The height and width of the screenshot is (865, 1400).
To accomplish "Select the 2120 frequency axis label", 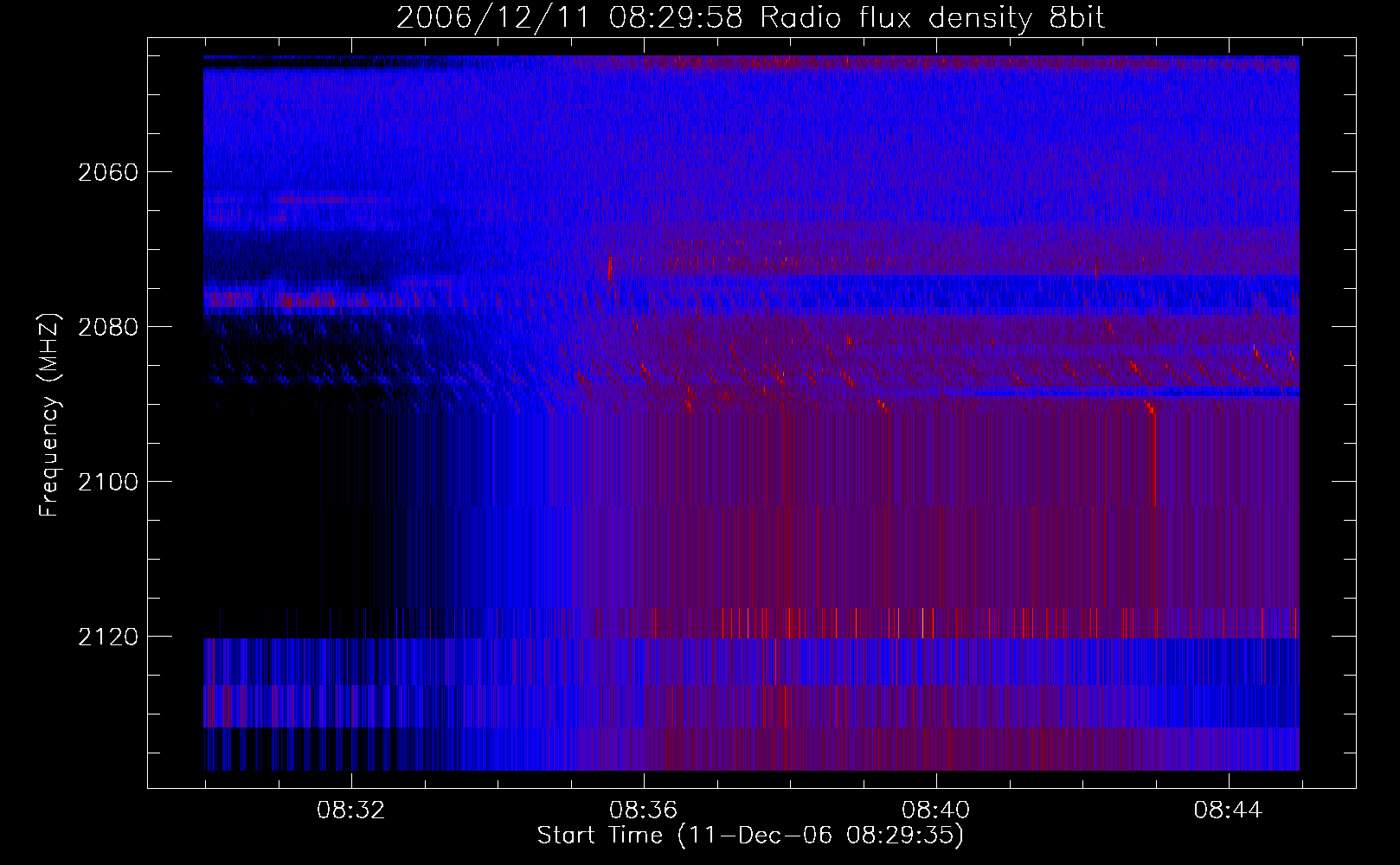I will (x=108, y=637).
